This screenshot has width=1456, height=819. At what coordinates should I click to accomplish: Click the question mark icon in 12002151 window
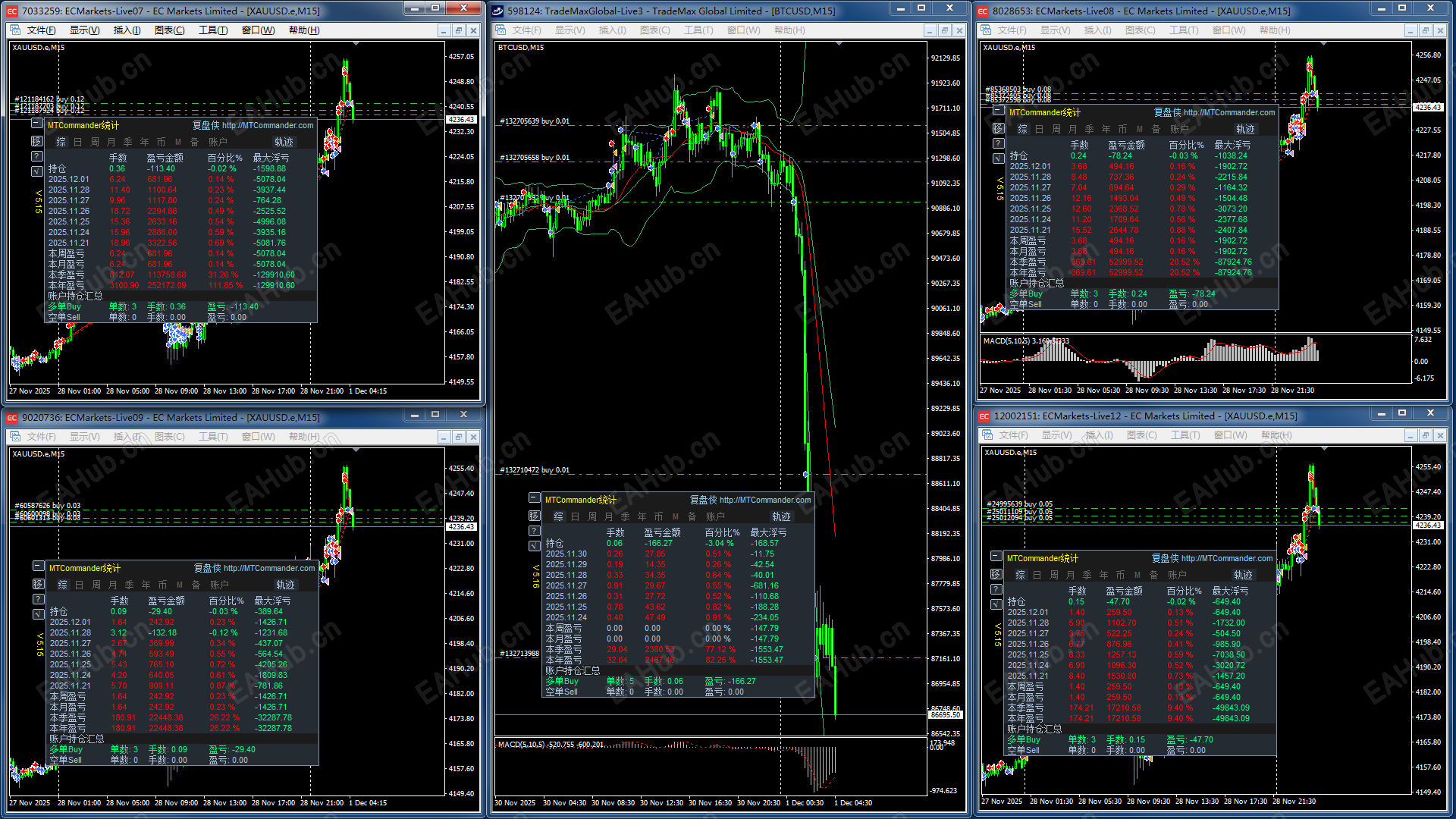[x=996, y=589]
